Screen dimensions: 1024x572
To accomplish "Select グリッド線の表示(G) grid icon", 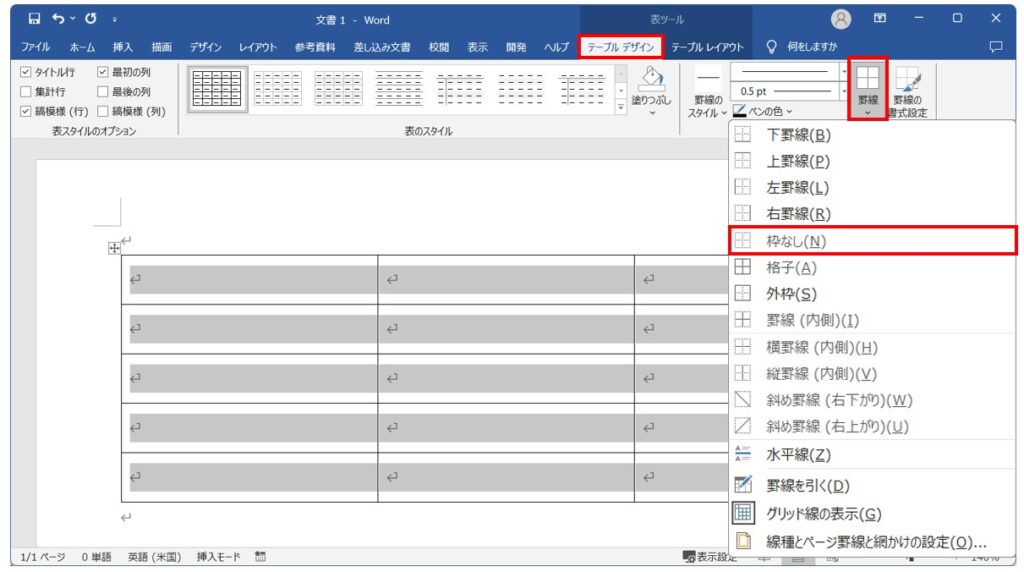I will click(x=743, y=513).
